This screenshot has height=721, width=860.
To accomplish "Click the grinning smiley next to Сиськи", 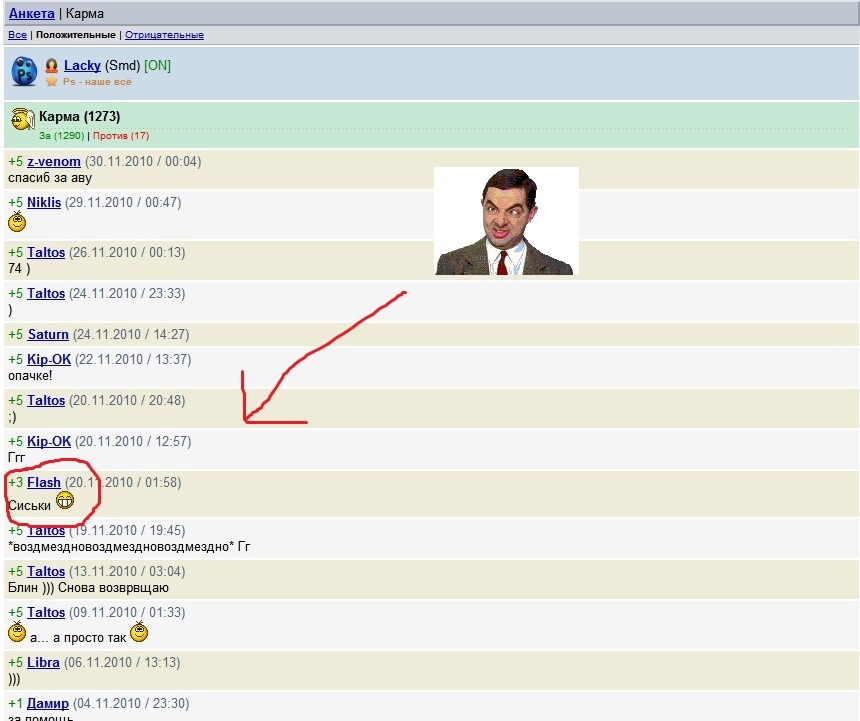I will pyautogui.click(x=66, y=501).
